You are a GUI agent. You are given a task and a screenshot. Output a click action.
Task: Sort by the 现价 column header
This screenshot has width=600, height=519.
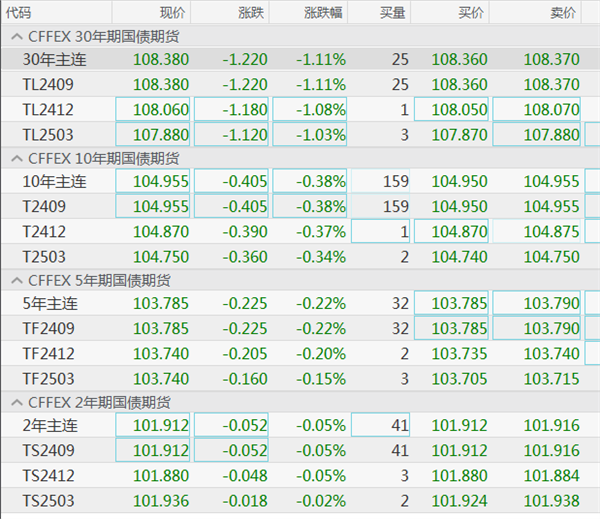click(172, 13)
